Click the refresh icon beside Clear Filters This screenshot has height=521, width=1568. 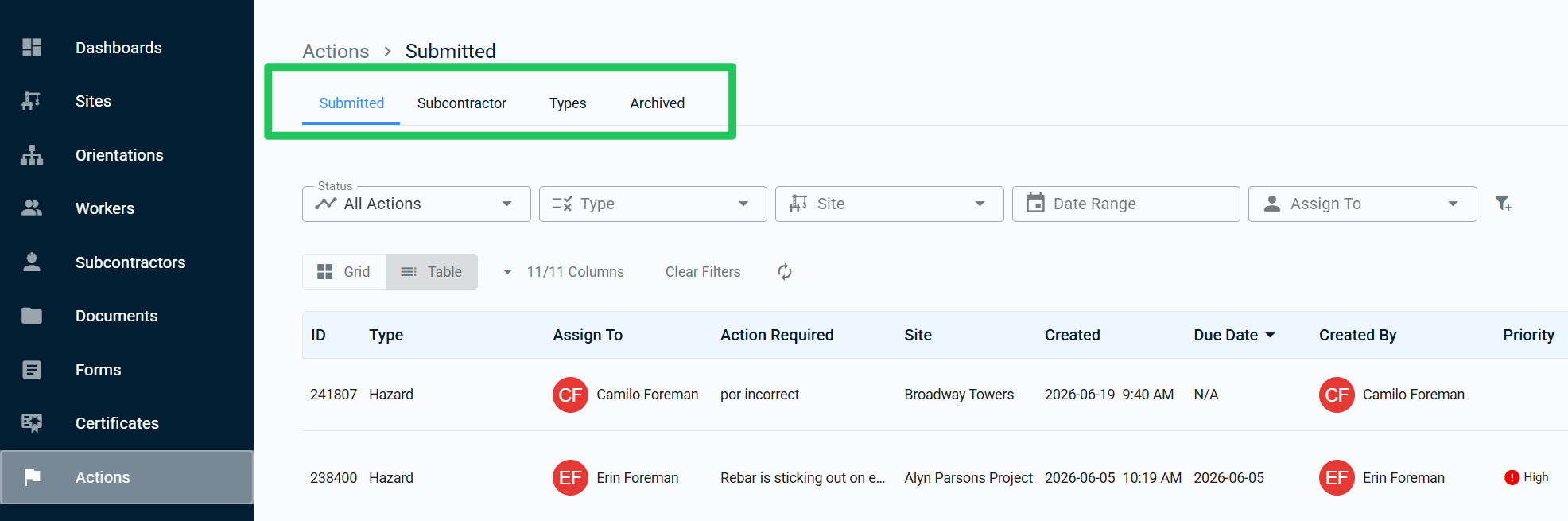pyautogui.click(x=785, y=272)
